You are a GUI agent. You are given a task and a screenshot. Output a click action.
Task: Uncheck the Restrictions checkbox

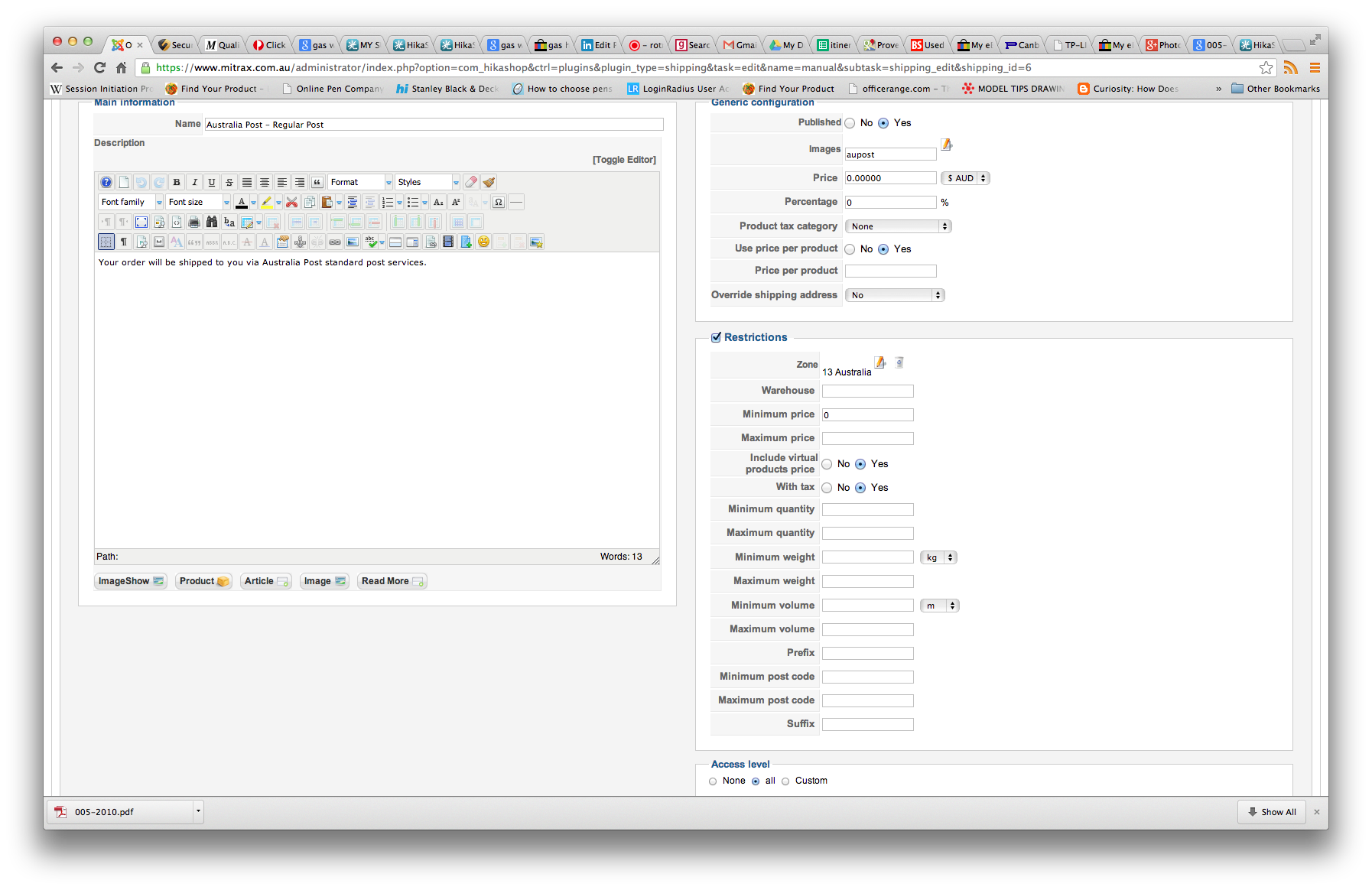coord(717,337)
